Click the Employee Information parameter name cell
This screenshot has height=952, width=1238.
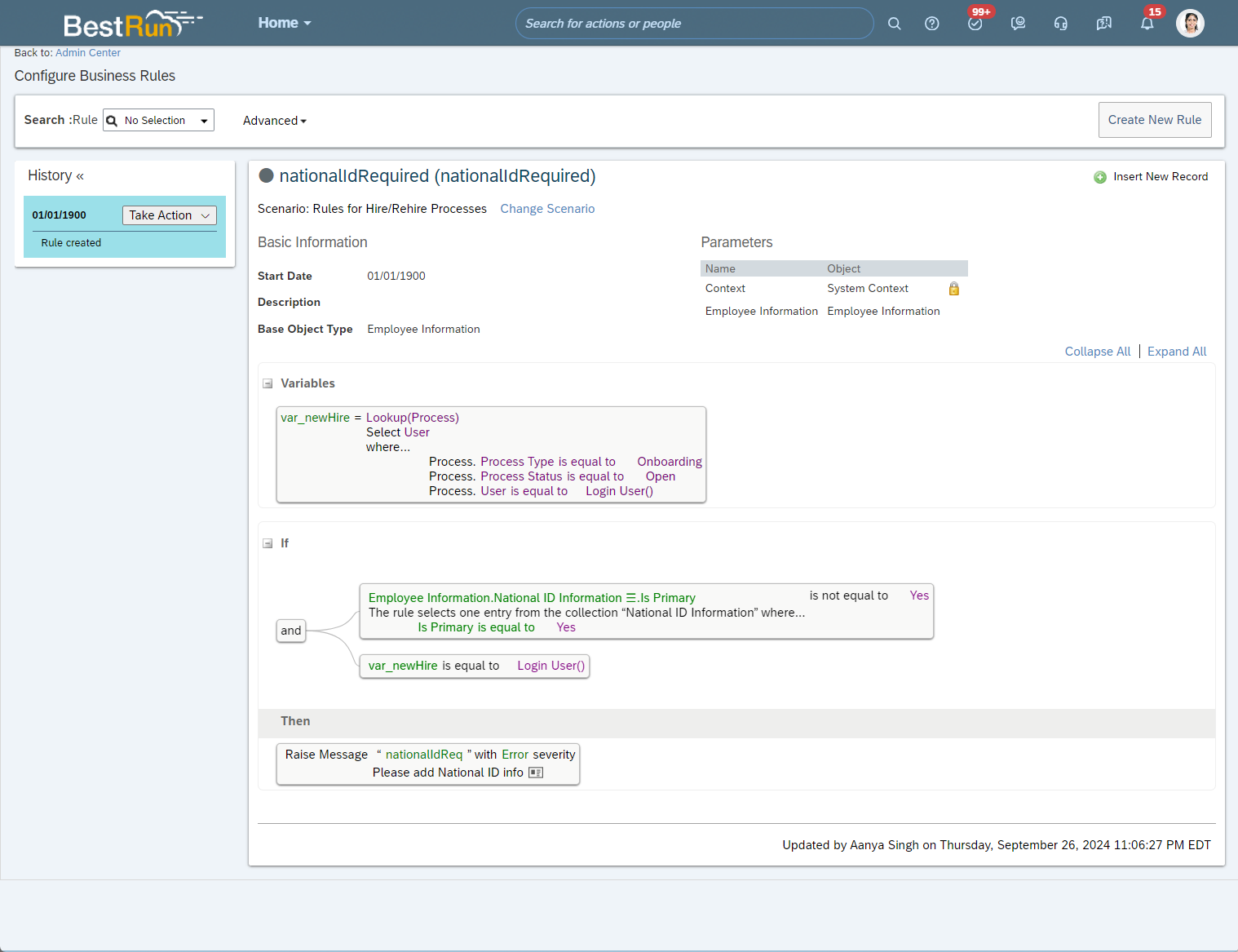point(762,312)
